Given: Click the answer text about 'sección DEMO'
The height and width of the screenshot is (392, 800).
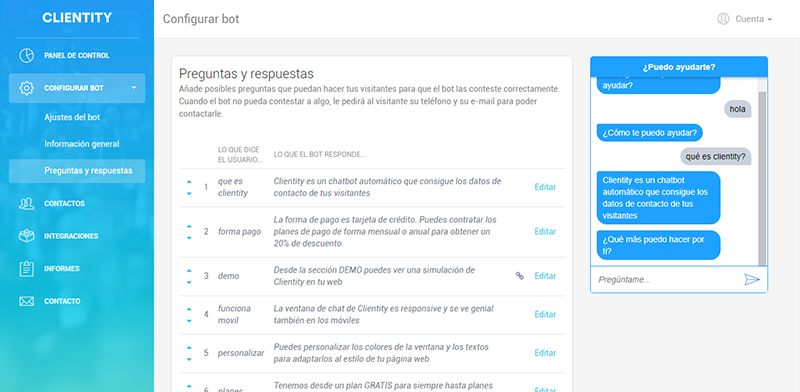Looking at the screenshot, I should pyautogui.click(x=374, y=276).
